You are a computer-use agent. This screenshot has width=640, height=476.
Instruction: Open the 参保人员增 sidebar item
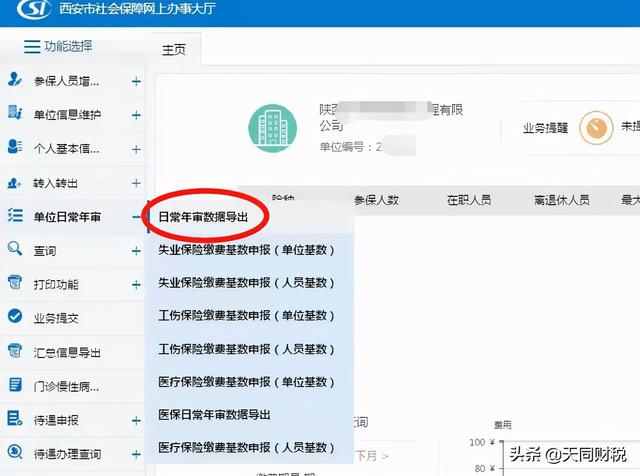pos(73,81)
